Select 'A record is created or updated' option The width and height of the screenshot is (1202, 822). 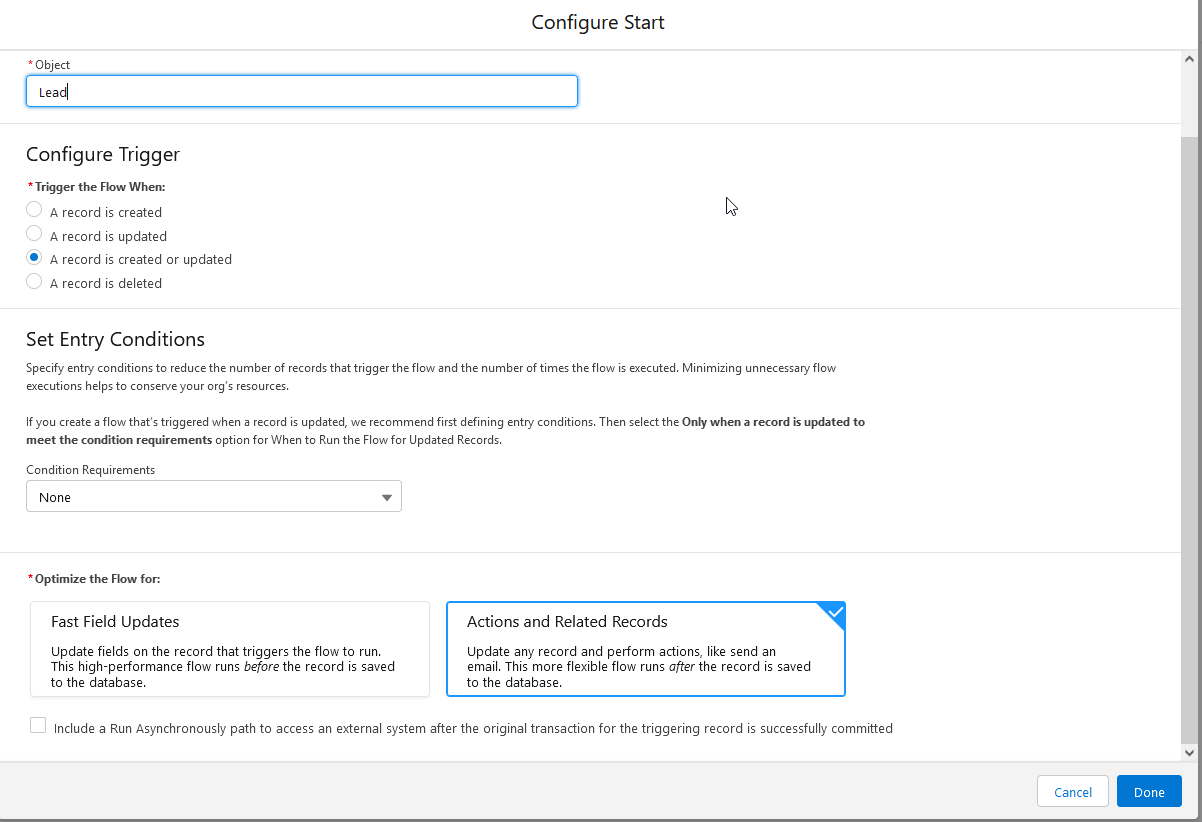(x=34, y=257)
